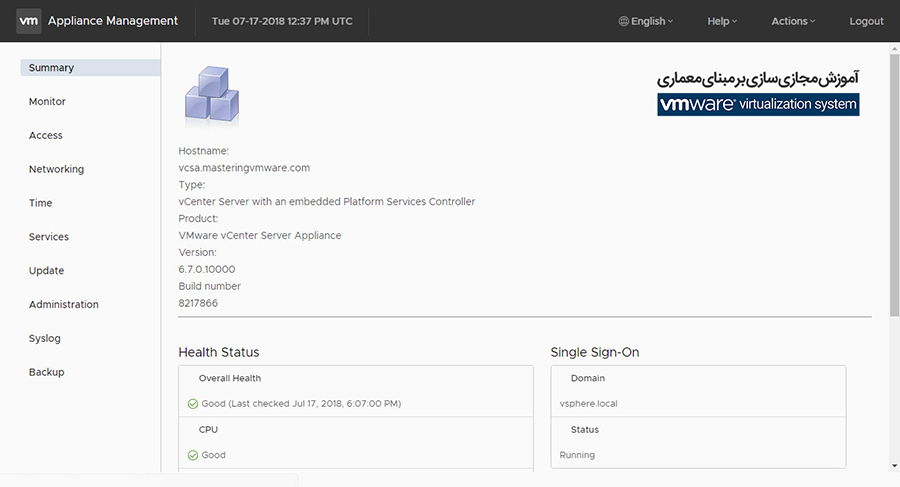The width and height of the screenshot is (900, 487).
Task: Open Networking settings in sidebar
Action: 56,170
